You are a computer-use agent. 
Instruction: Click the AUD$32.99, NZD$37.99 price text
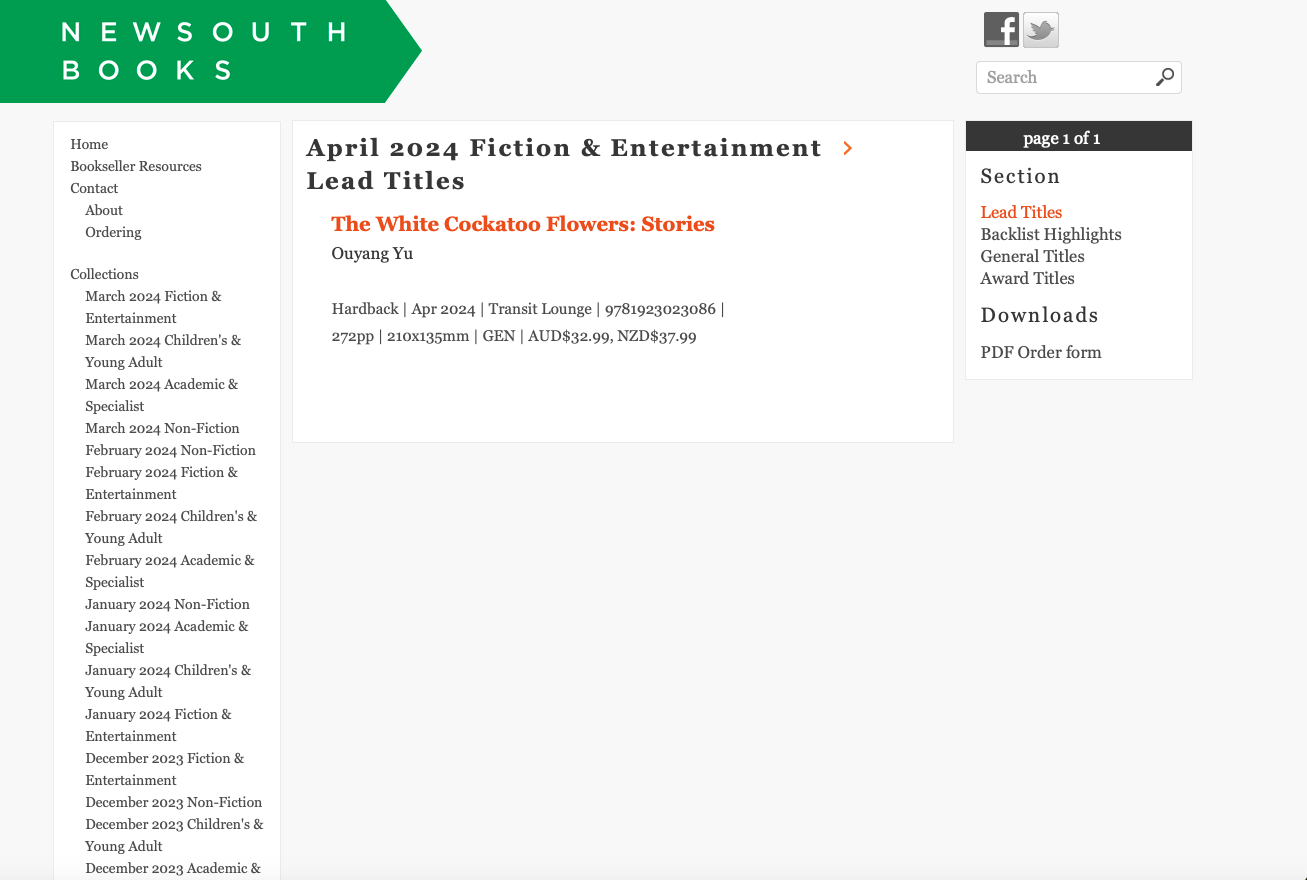point(612,336)
